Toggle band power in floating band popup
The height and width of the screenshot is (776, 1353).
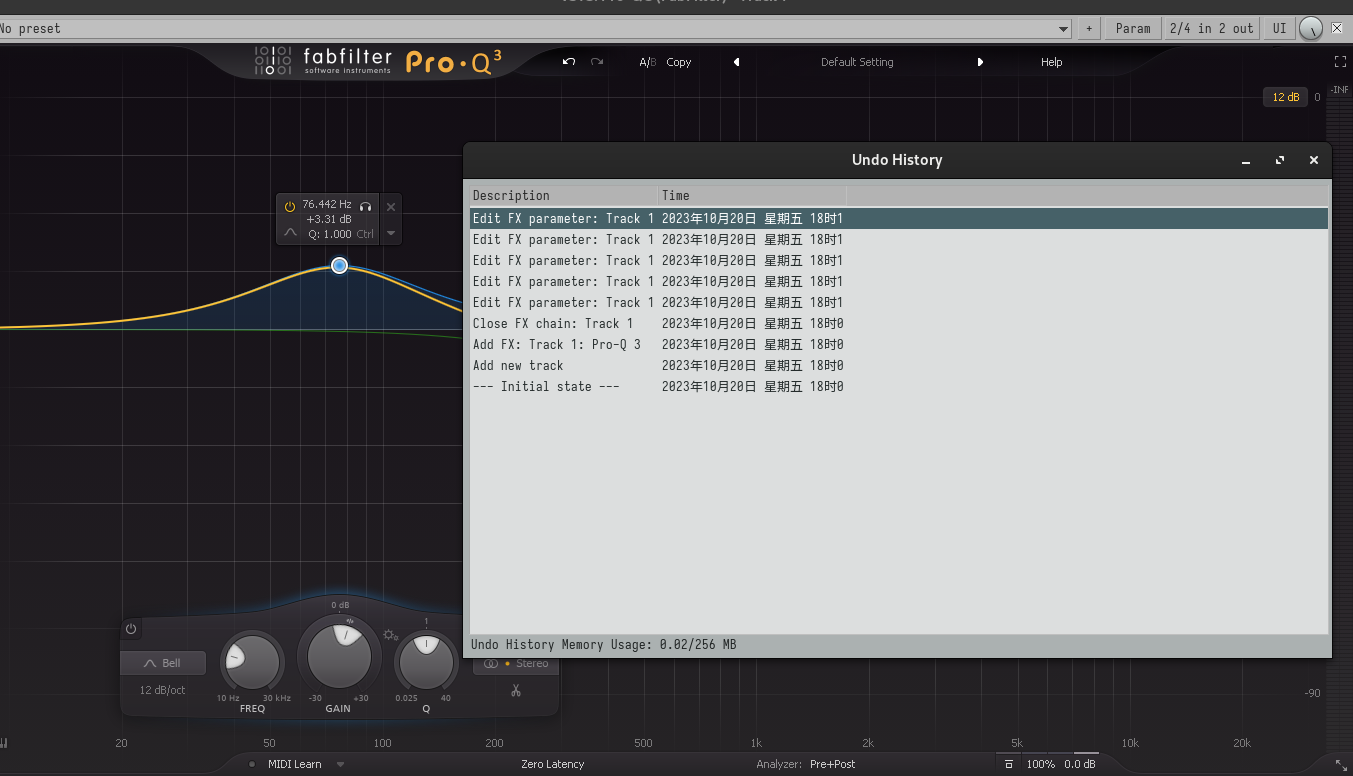pyautogui.click(x=290, y=206)
